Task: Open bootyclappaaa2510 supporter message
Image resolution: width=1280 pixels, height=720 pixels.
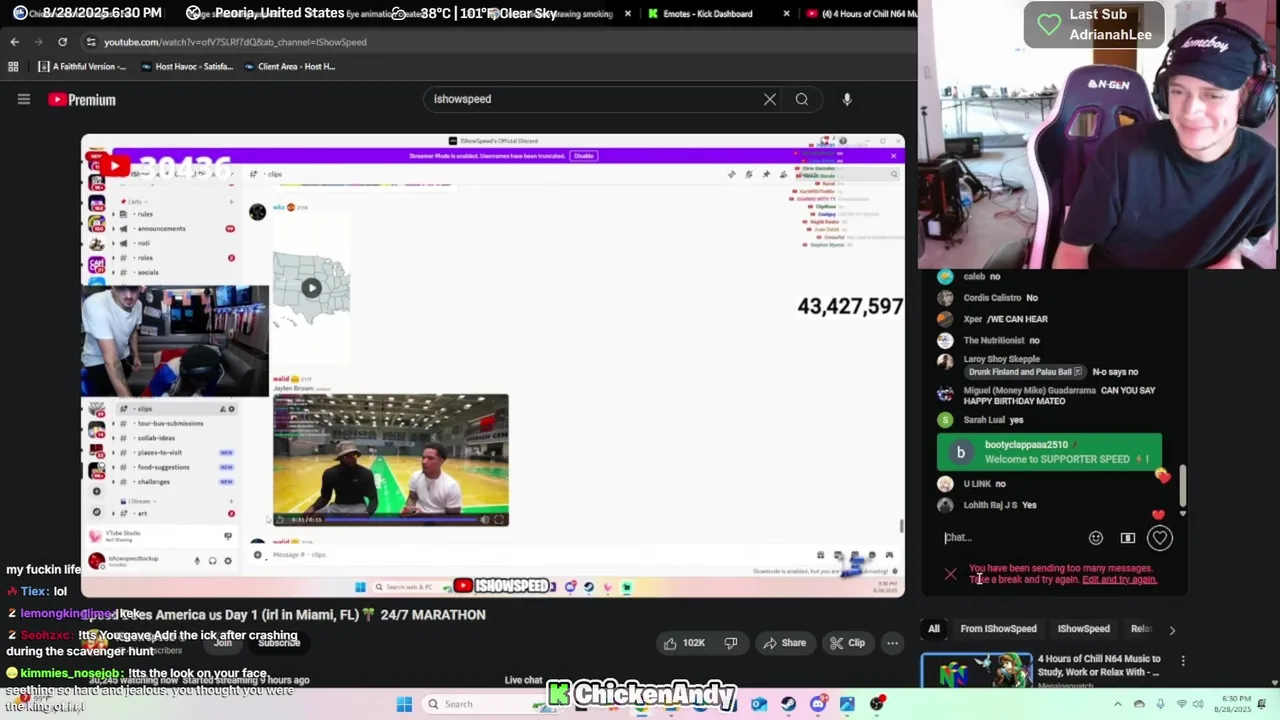Action: pos(1049,452)
